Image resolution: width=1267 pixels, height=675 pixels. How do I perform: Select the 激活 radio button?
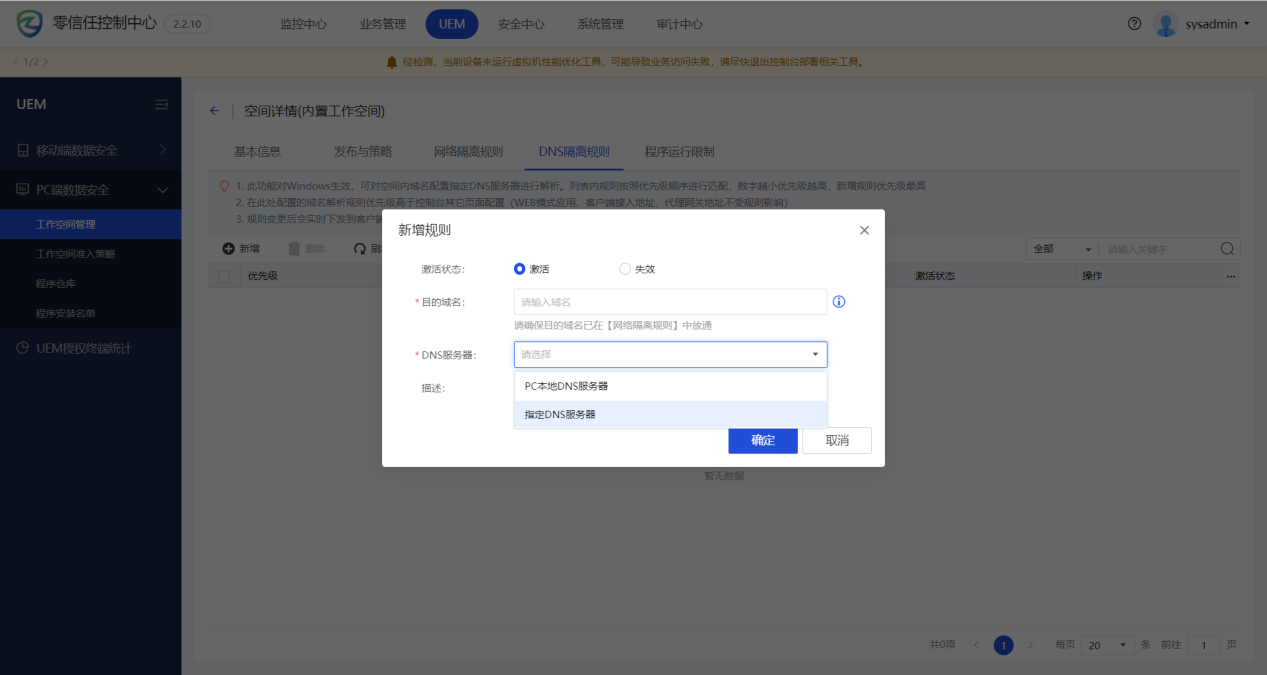(x=520, y=269)
